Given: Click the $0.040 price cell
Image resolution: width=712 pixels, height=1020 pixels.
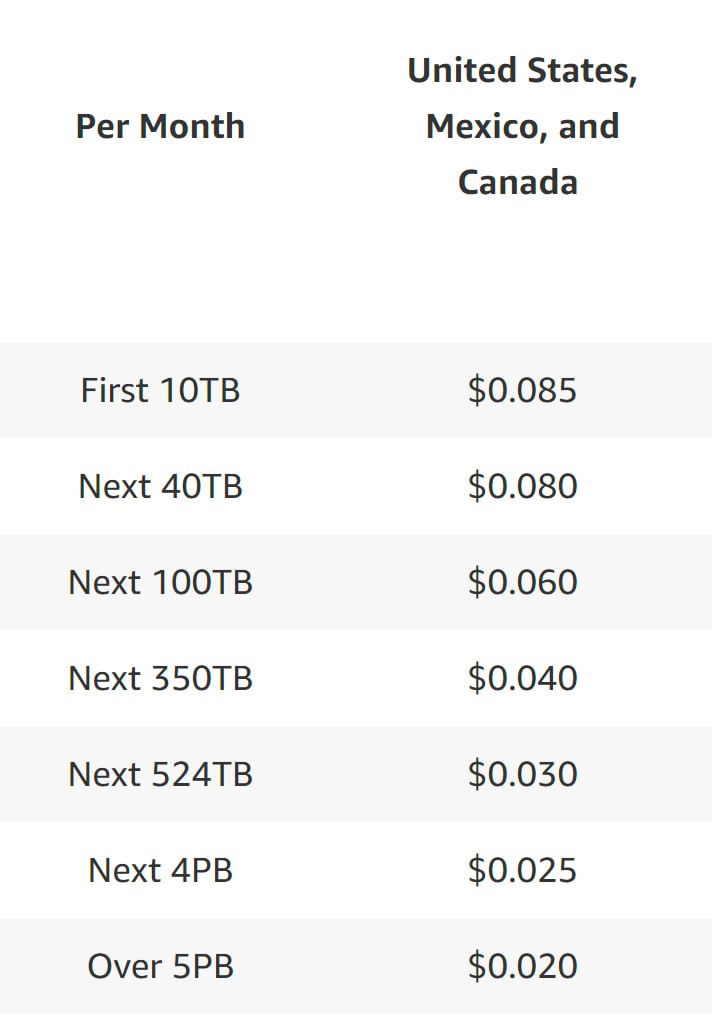Looking at the screenshot, I should (522, 678).
